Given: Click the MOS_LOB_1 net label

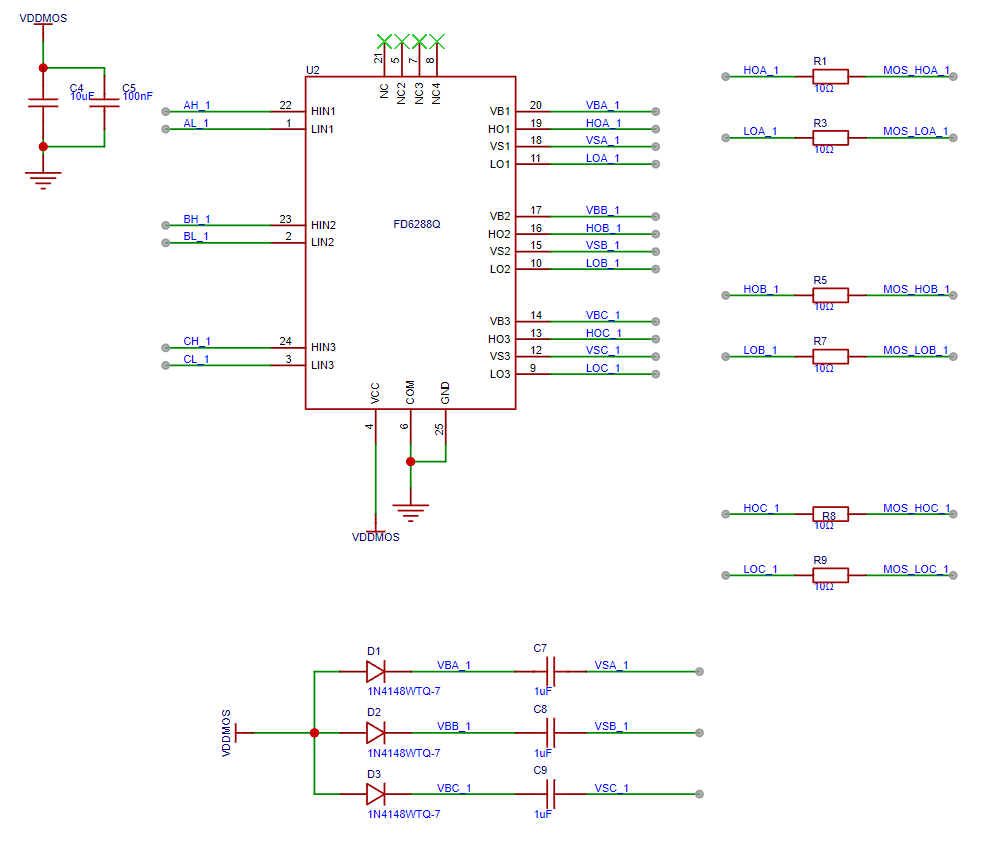Looking at the screenshot, I should click(915, 350).
